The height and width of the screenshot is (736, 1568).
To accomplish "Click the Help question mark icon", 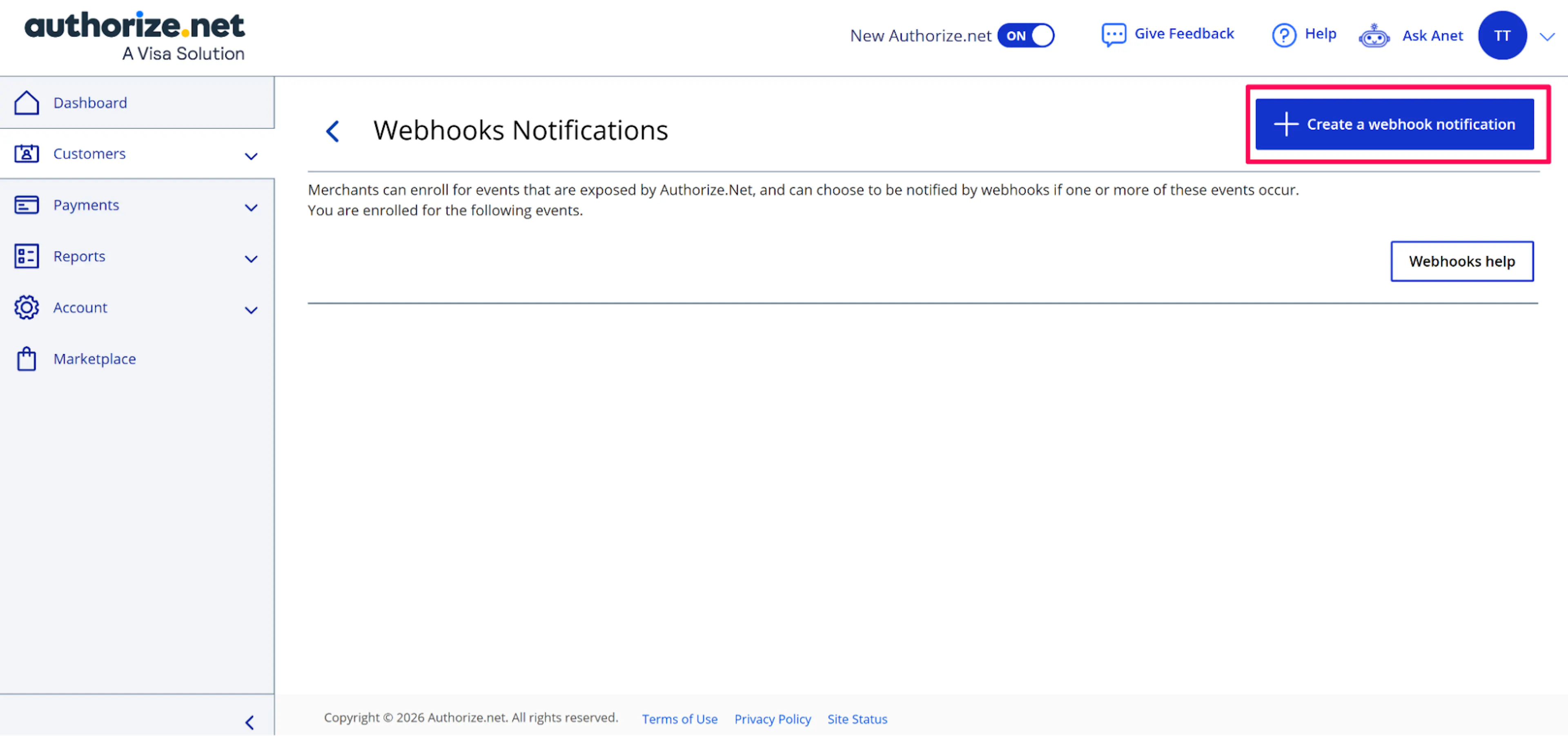I will (1284, 35).
